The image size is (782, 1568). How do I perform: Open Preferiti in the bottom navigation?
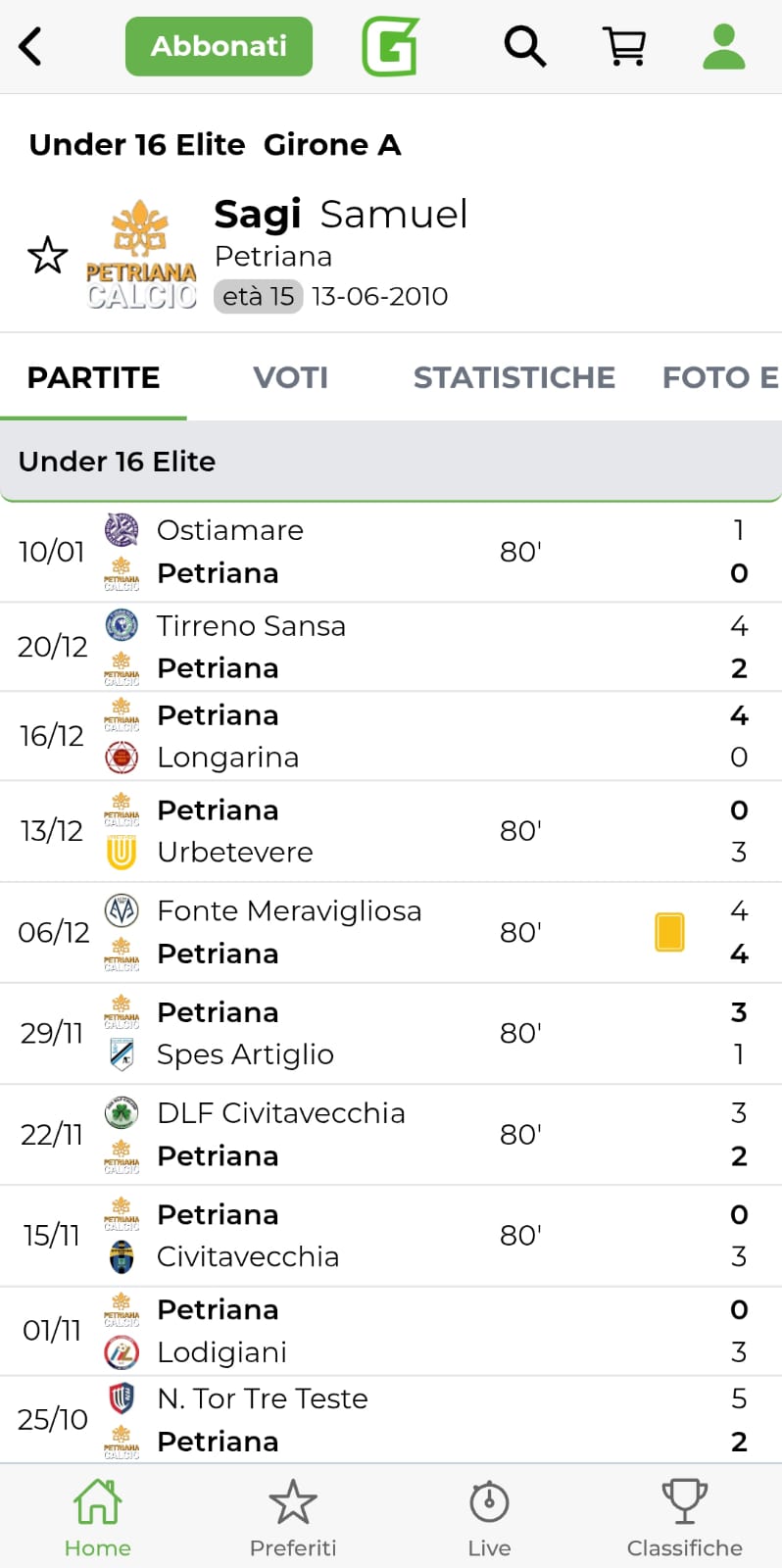pyautogui.click(x=292, y=1517)
